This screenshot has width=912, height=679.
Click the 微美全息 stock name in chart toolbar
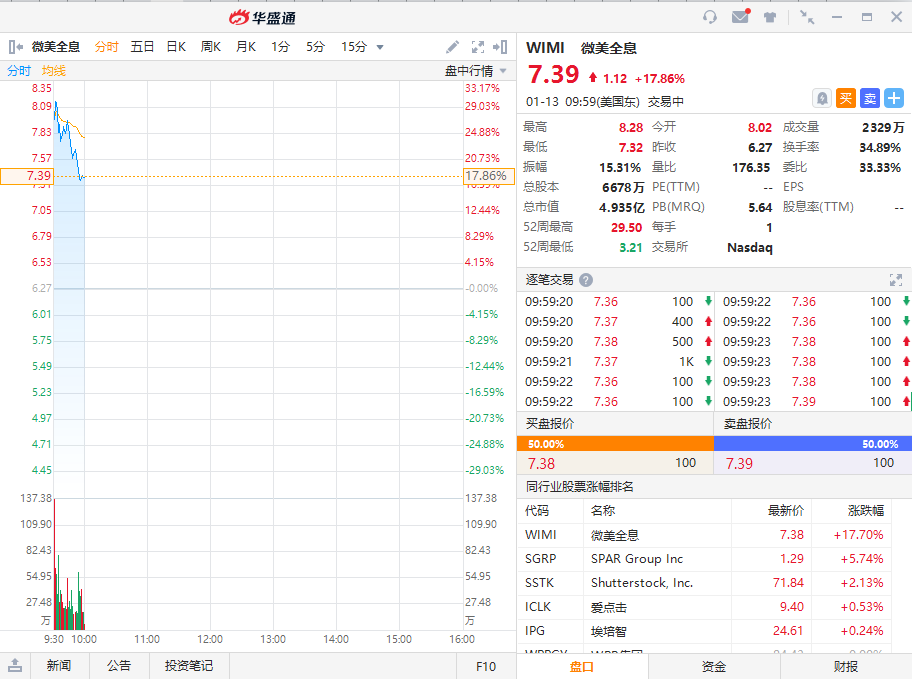[55, 47]
